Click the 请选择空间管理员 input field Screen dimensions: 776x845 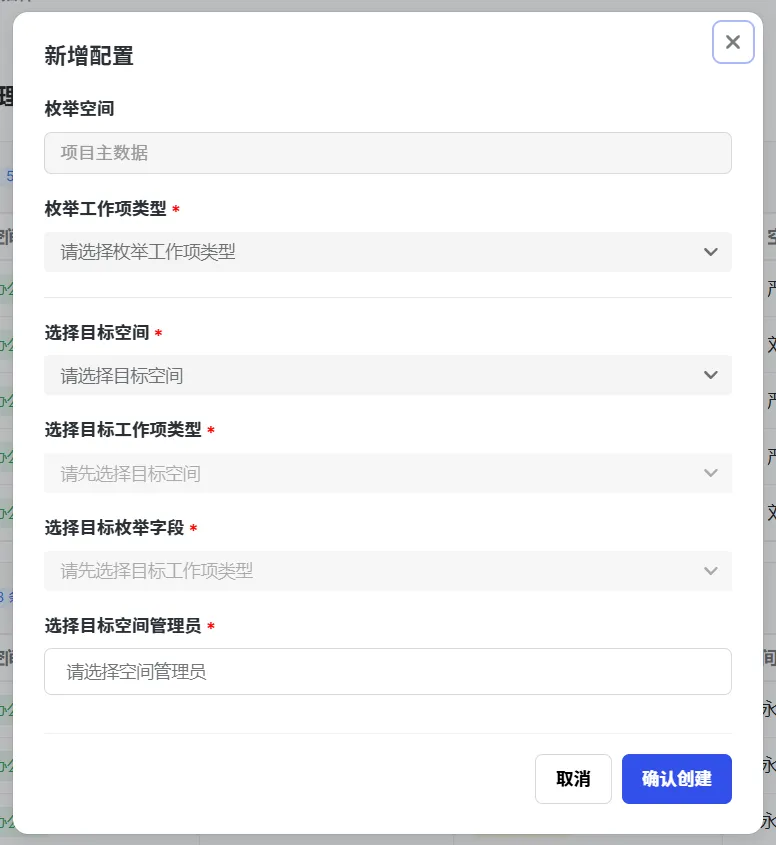click(387, 671)
